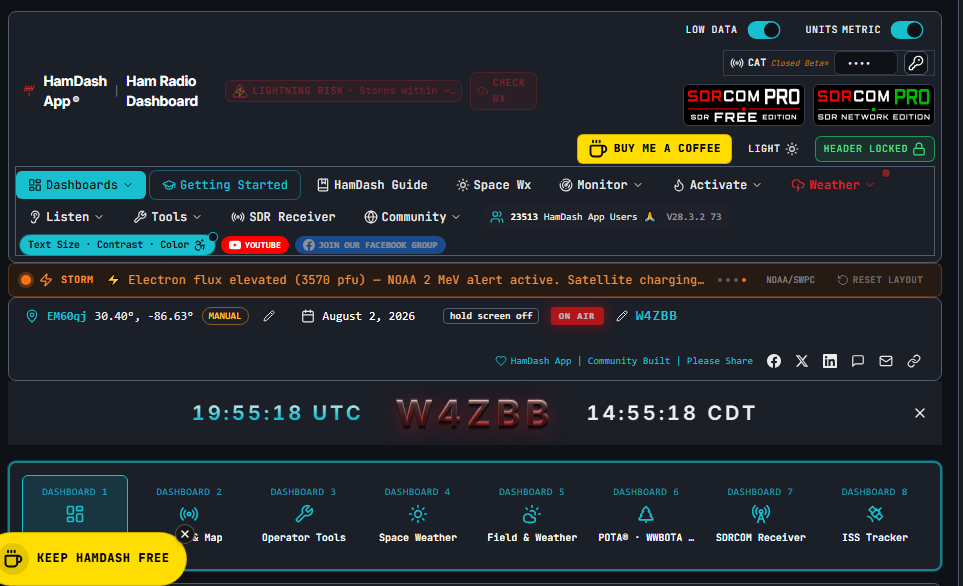Select Dashboard 6 POTA WWBOTA tab
The height and width of the screenshot is (586, 963).
pyautogui.click(x=646, y=515)
